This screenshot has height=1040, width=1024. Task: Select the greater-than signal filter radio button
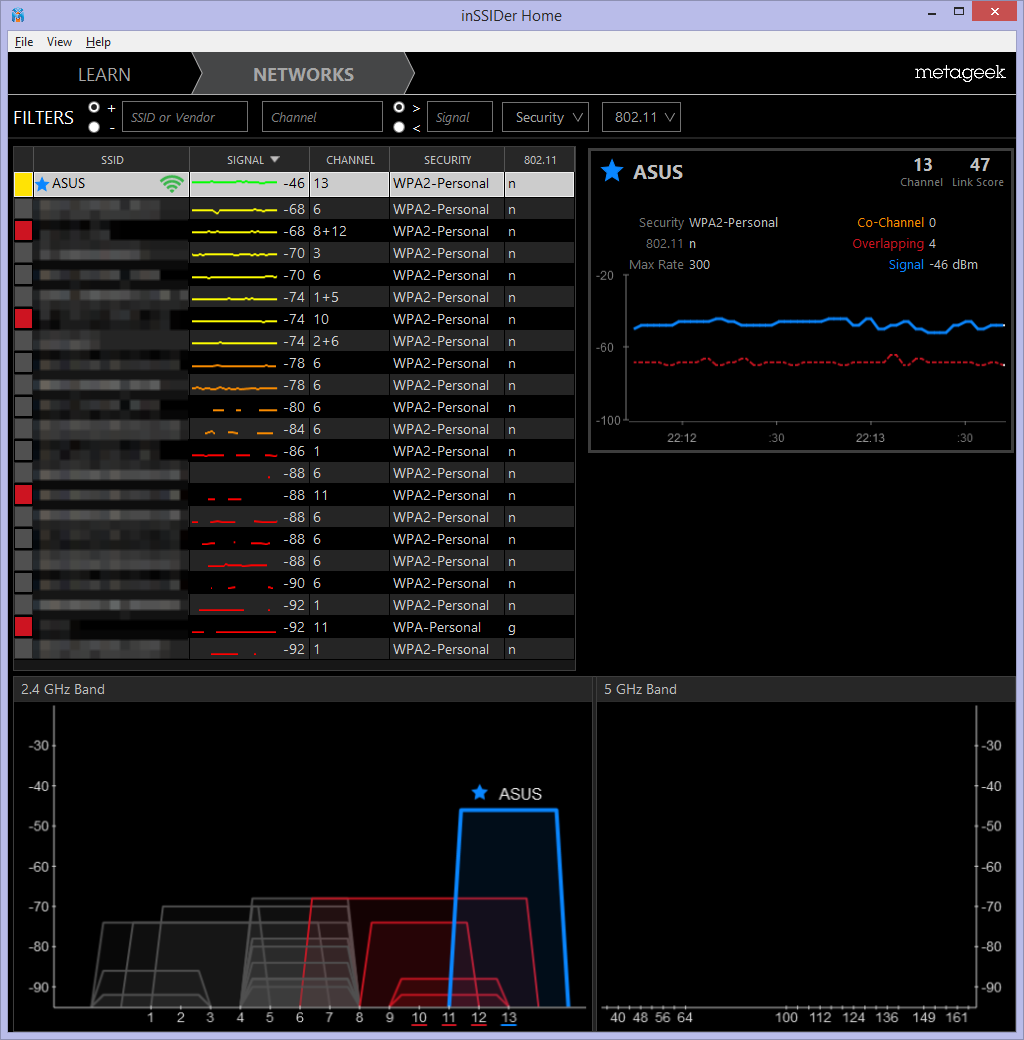[399, 107]
